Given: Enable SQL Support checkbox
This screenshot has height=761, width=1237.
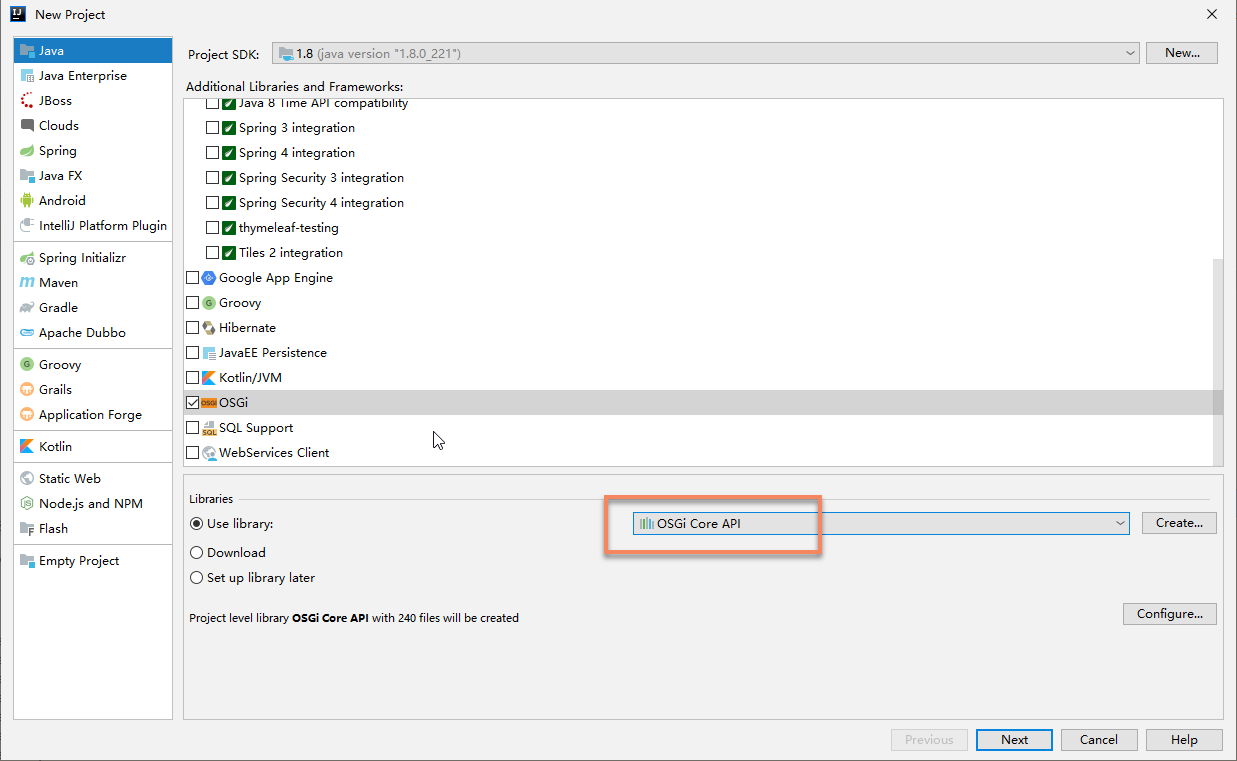Looking at the screenshot, I should [x=192, y=428].
